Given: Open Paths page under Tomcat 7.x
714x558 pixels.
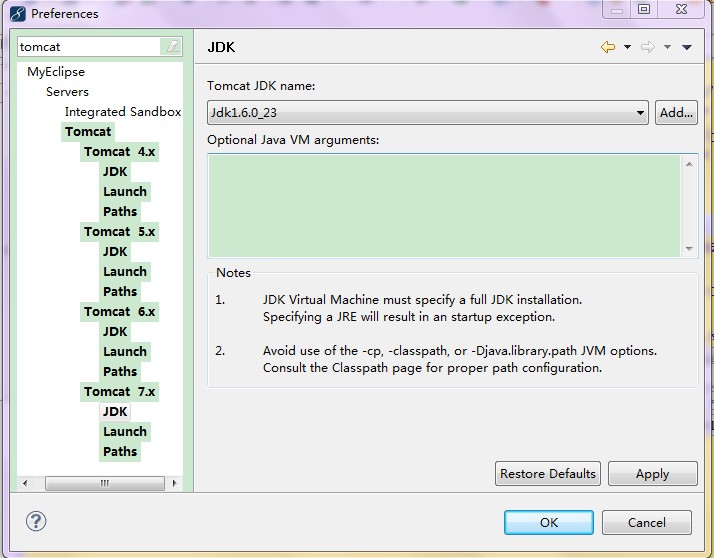Looking at the screenshot, I should coord(120,452).
